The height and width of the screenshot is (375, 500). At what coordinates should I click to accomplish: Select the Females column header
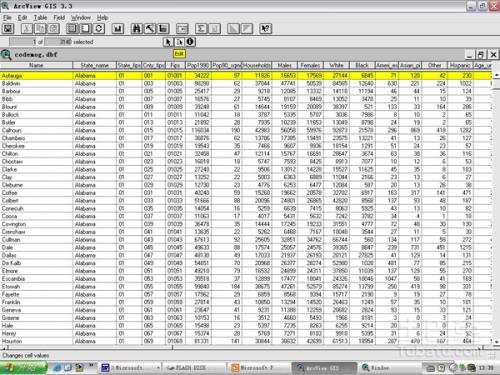[310, 65]
